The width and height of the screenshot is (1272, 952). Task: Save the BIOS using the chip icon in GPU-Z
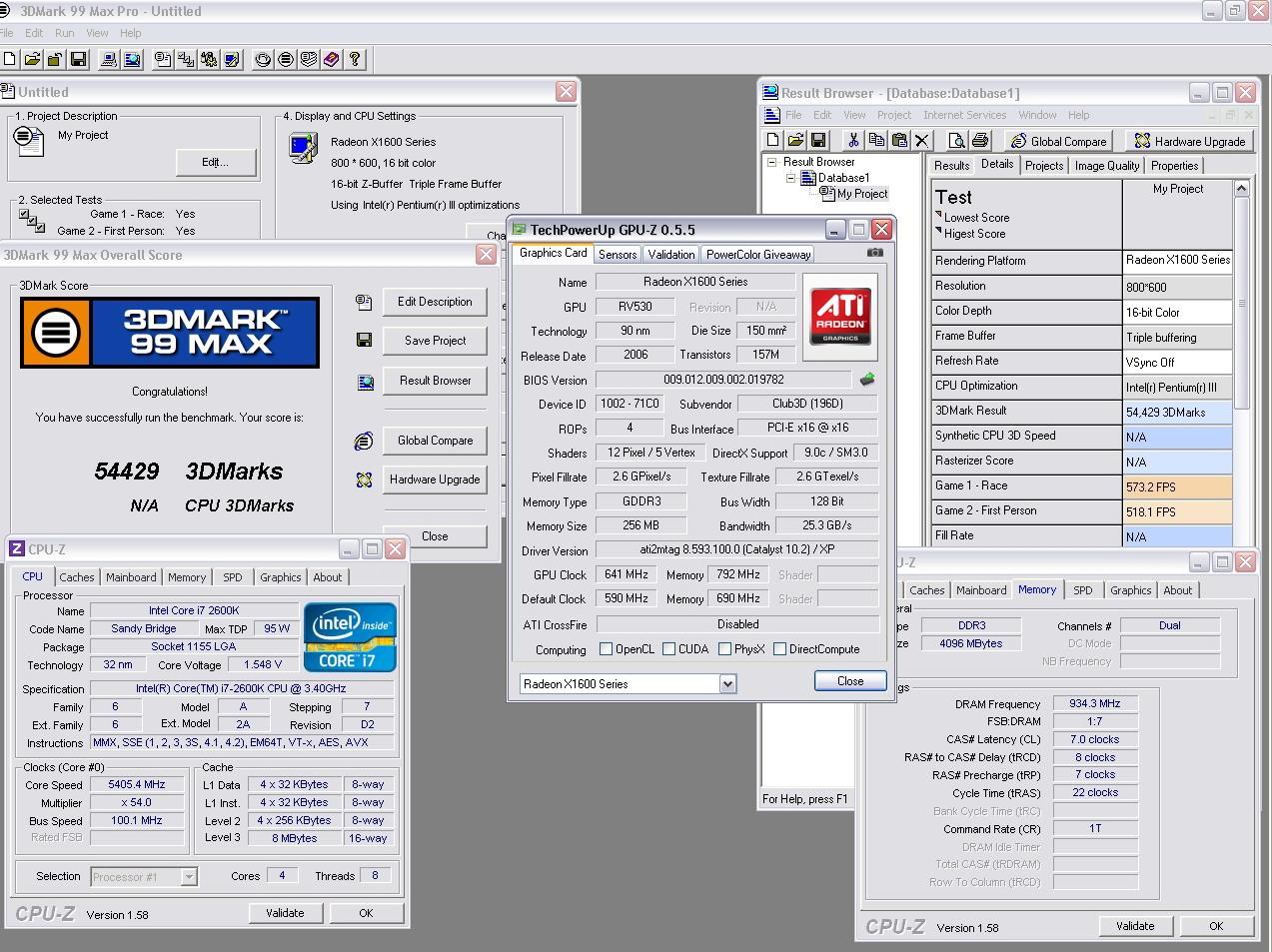point(867,380)
